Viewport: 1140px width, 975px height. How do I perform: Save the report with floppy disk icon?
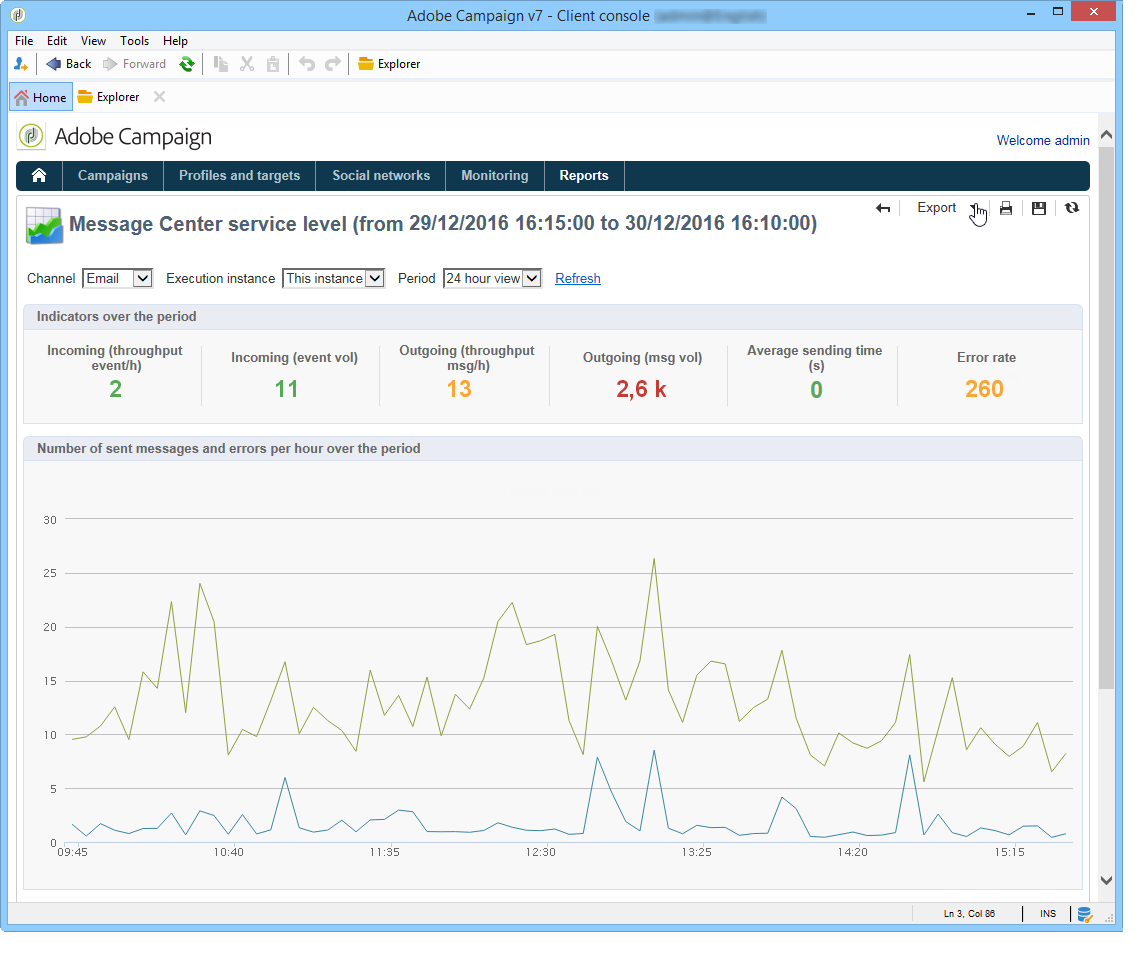[x=1039, y=208]
